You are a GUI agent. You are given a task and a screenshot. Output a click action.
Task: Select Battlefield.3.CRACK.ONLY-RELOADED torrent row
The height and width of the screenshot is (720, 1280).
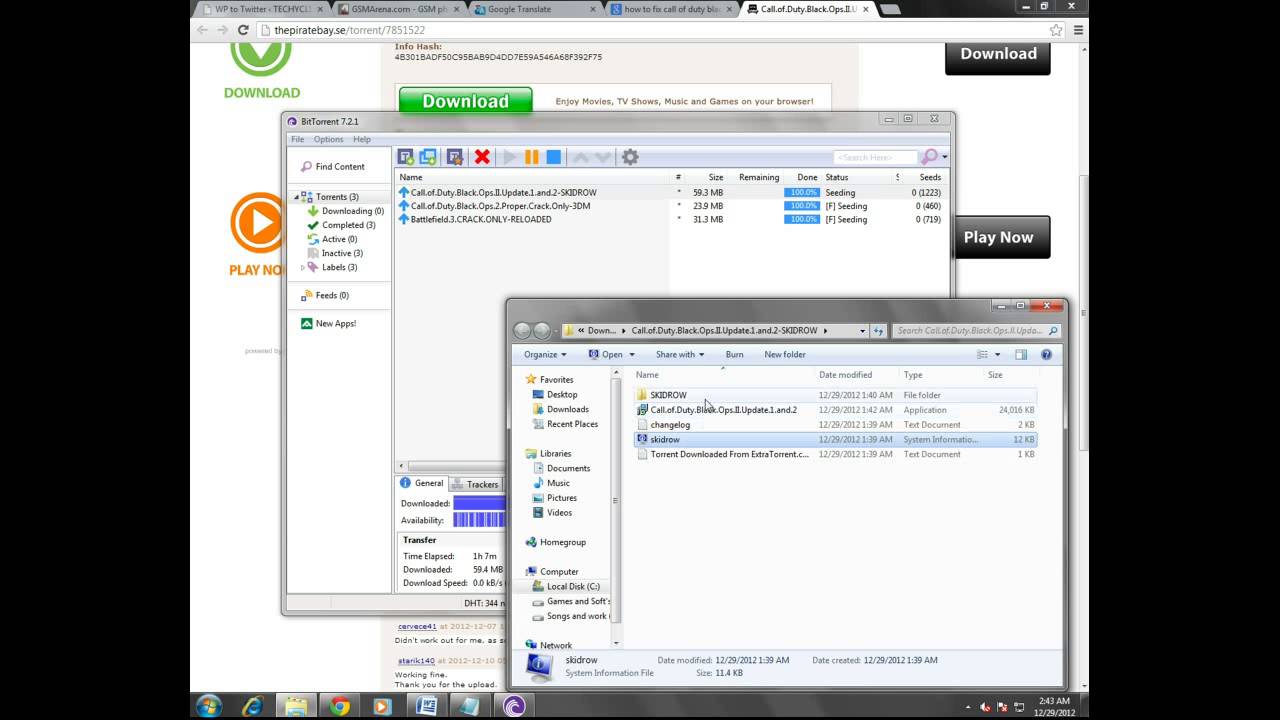click(x=670, y=219)
